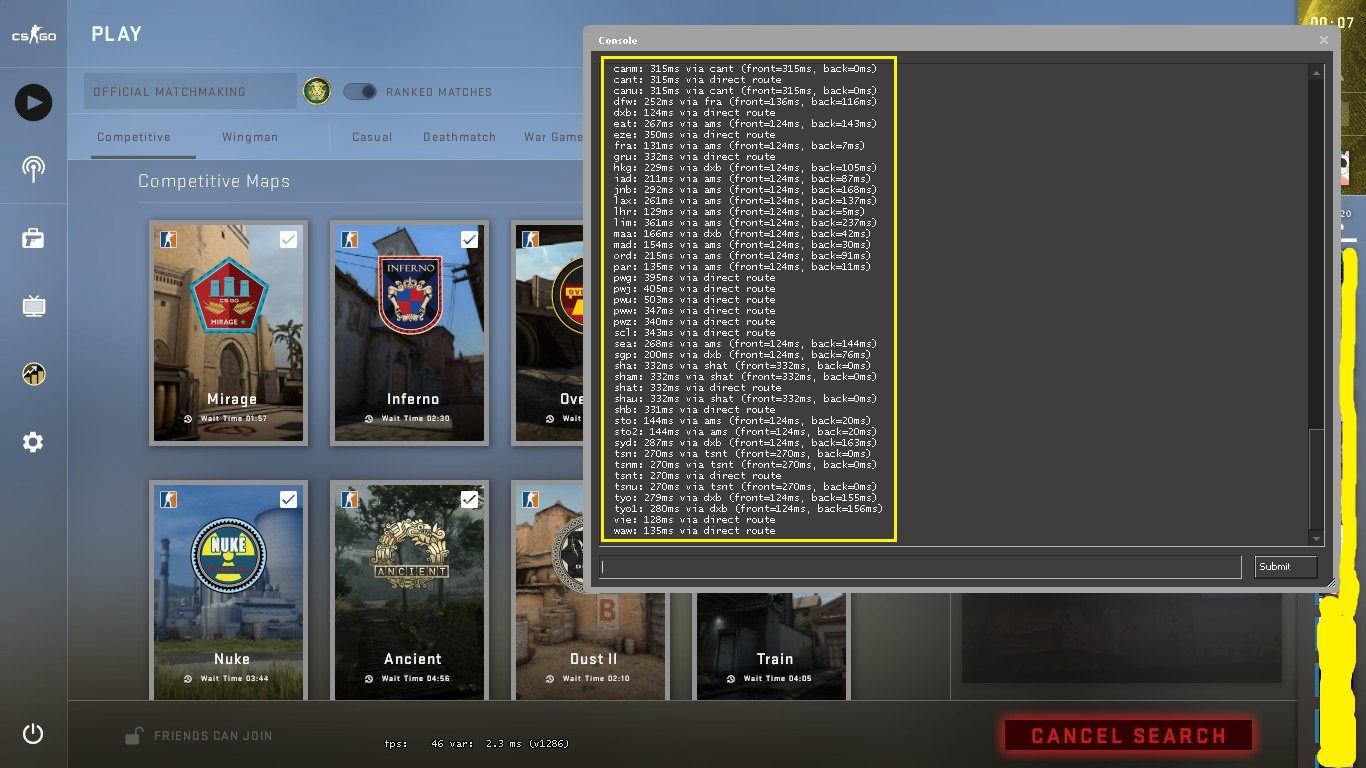
Task: Click the Prime badge next to matchmaking
Action: (x=316, y=92)
